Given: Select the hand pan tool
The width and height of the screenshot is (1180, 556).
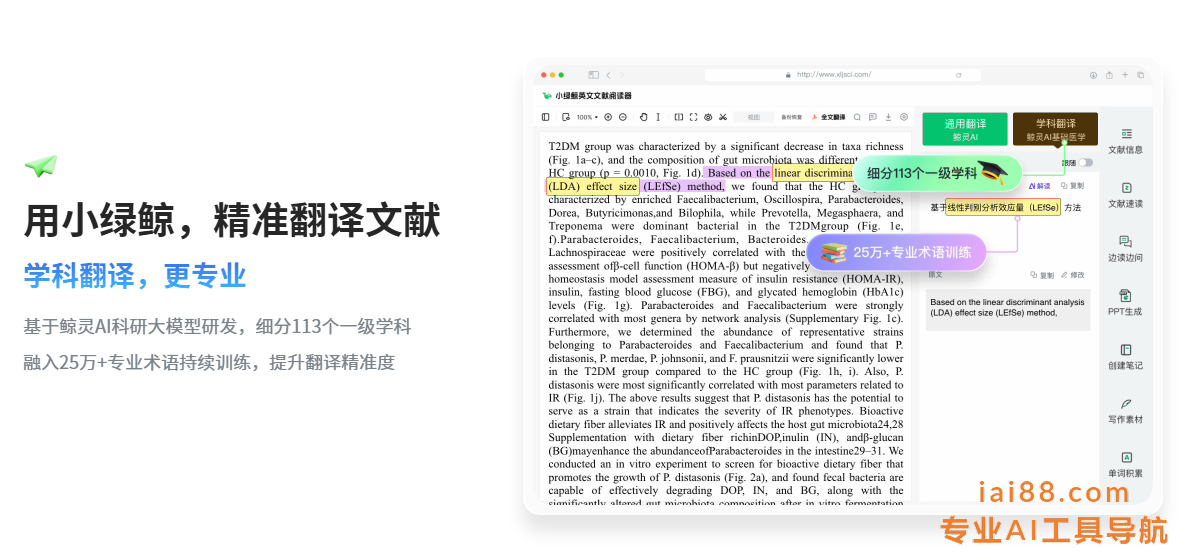Looking at the screenshot, I should coord(643,117).
